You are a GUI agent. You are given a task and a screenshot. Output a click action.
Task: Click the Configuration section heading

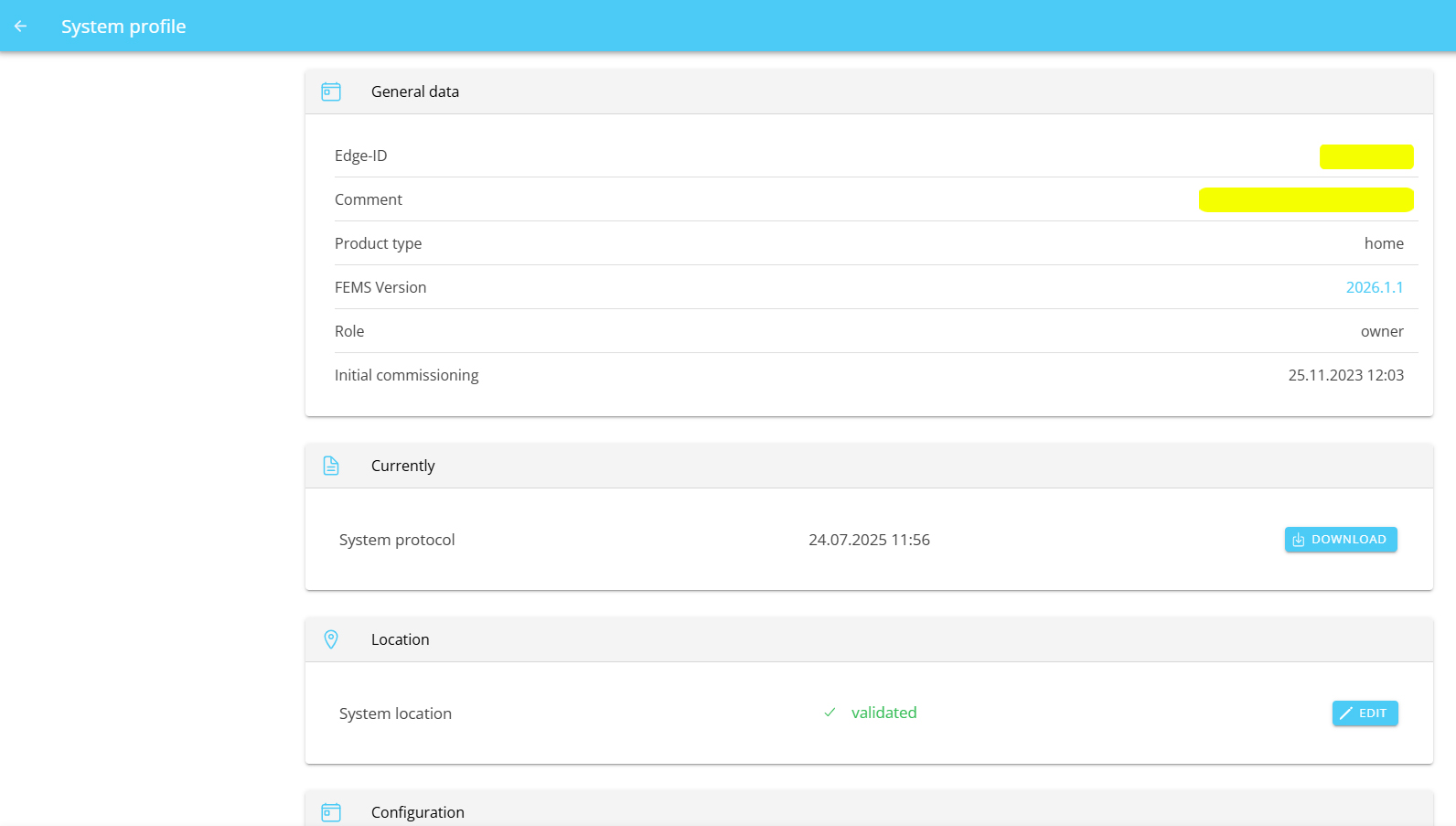tap(417, 812)
